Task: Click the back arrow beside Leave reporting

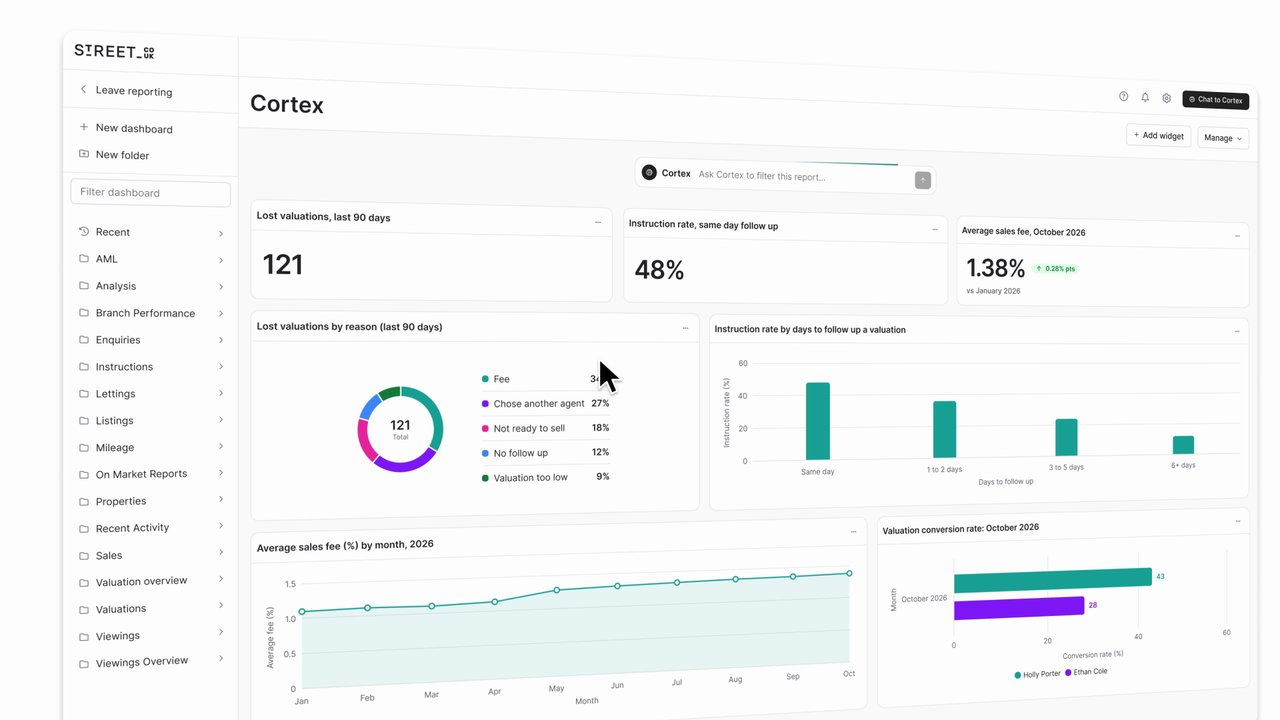Action: (83, 89)
